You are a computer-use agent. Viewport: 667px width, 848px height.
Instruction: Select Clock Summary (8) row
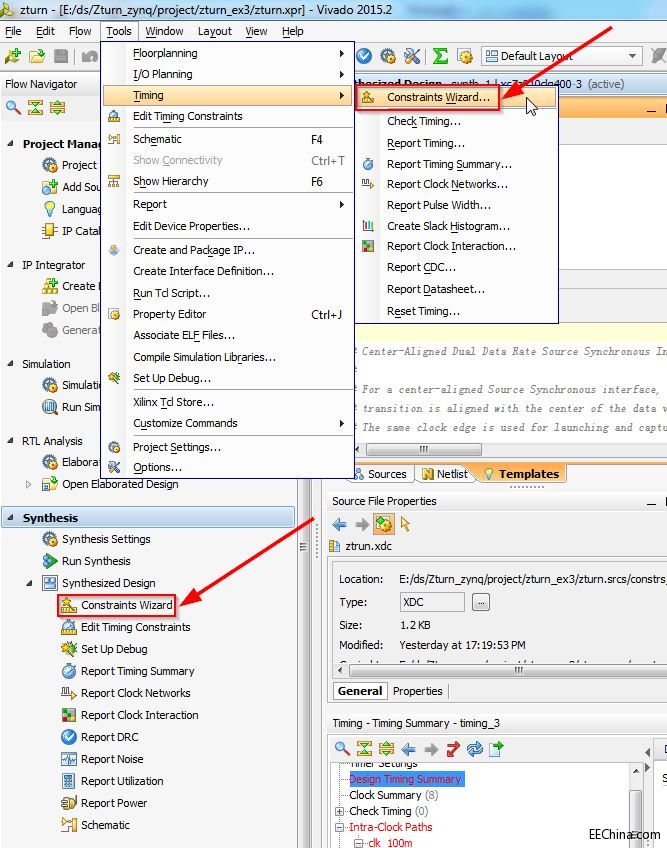click(x=394, y=796)
